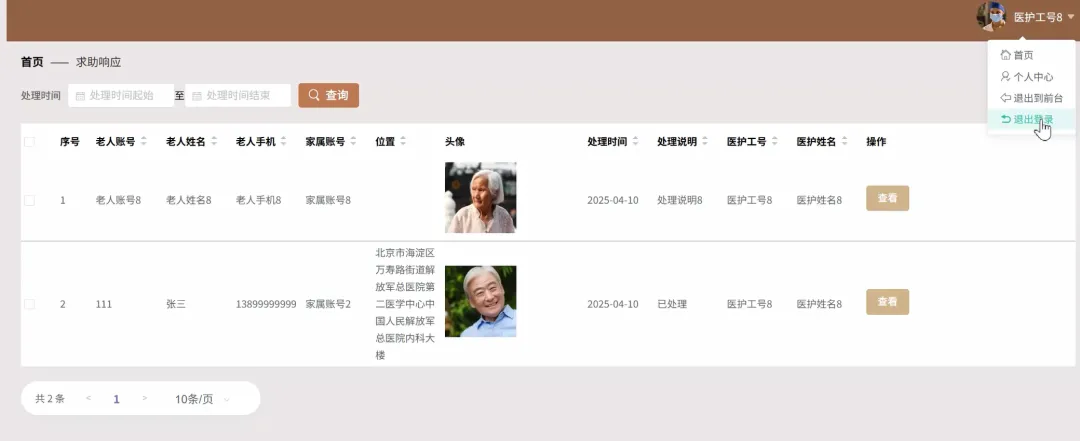Sort by 医护工号 column arrows

click(x=775, y=141)
